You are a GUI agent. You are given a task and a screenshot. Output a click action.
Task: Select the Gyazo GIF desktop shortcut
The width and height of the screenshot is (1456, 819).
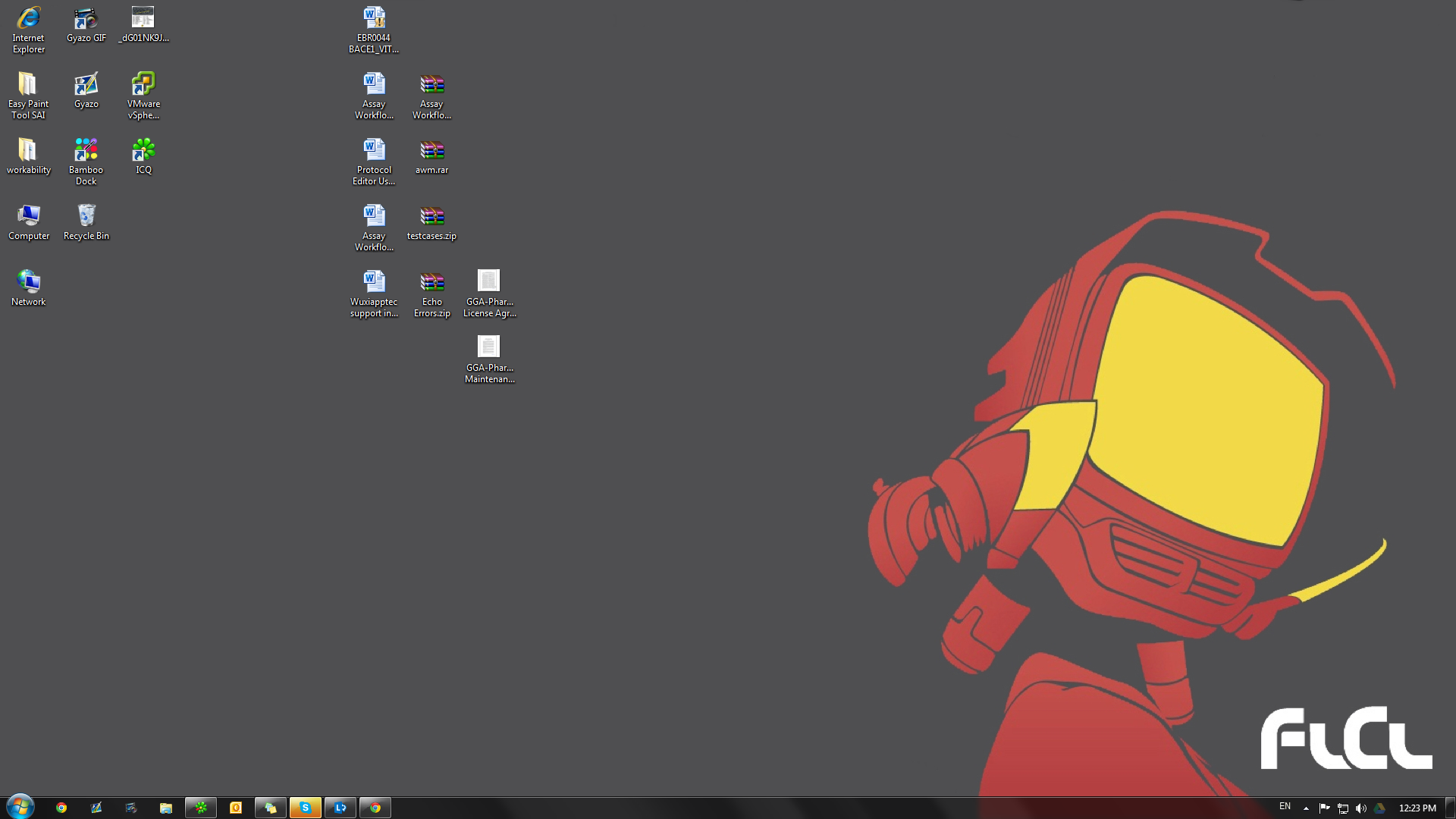click(86, 25)
